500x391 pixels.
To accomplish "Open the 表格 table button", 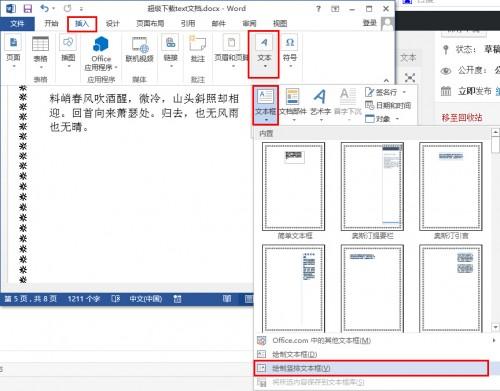I will [x=40, y=52].
